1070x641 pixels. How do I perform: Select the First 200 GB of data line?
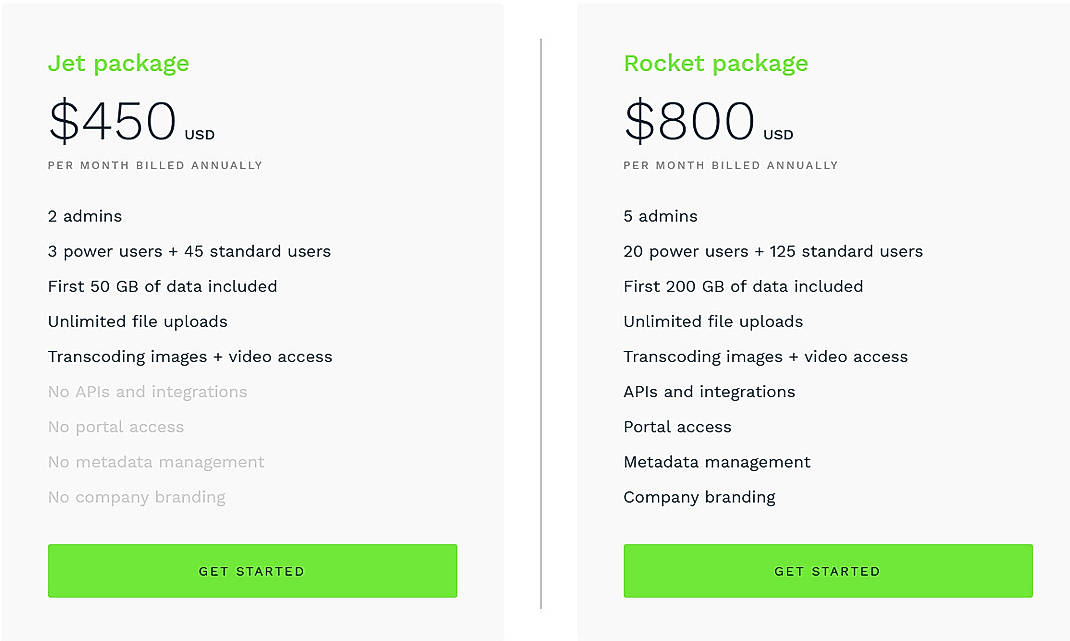pyautogui.click(x=743, y=286)
